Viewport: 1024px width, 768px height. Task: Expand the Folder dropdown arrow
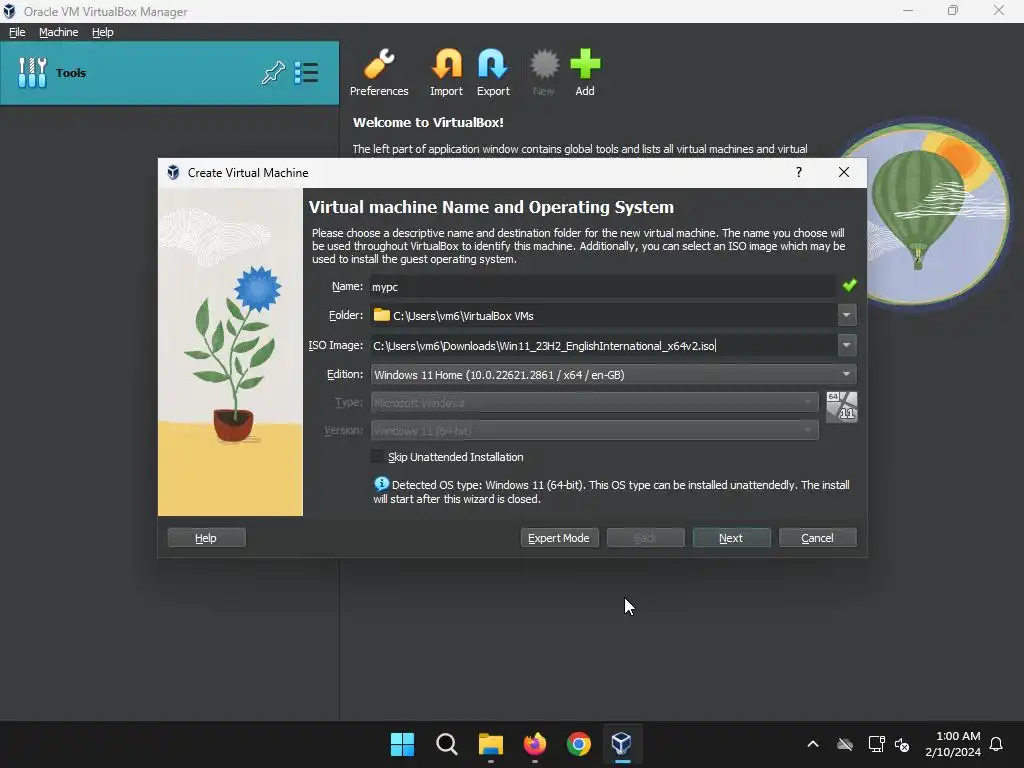point(846,315)
